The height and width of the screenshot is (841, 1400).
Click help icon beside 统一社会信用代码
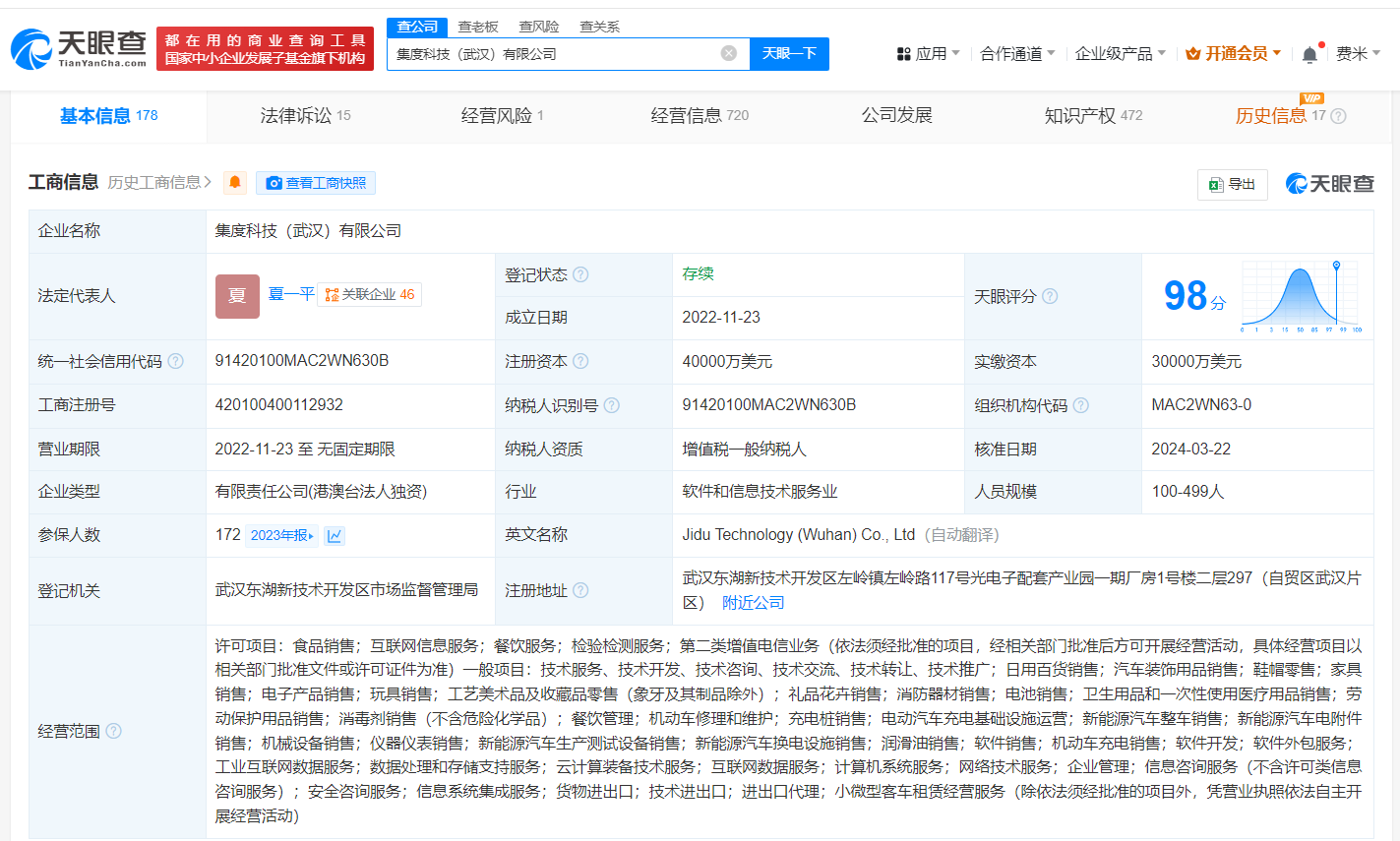[175, 362]
